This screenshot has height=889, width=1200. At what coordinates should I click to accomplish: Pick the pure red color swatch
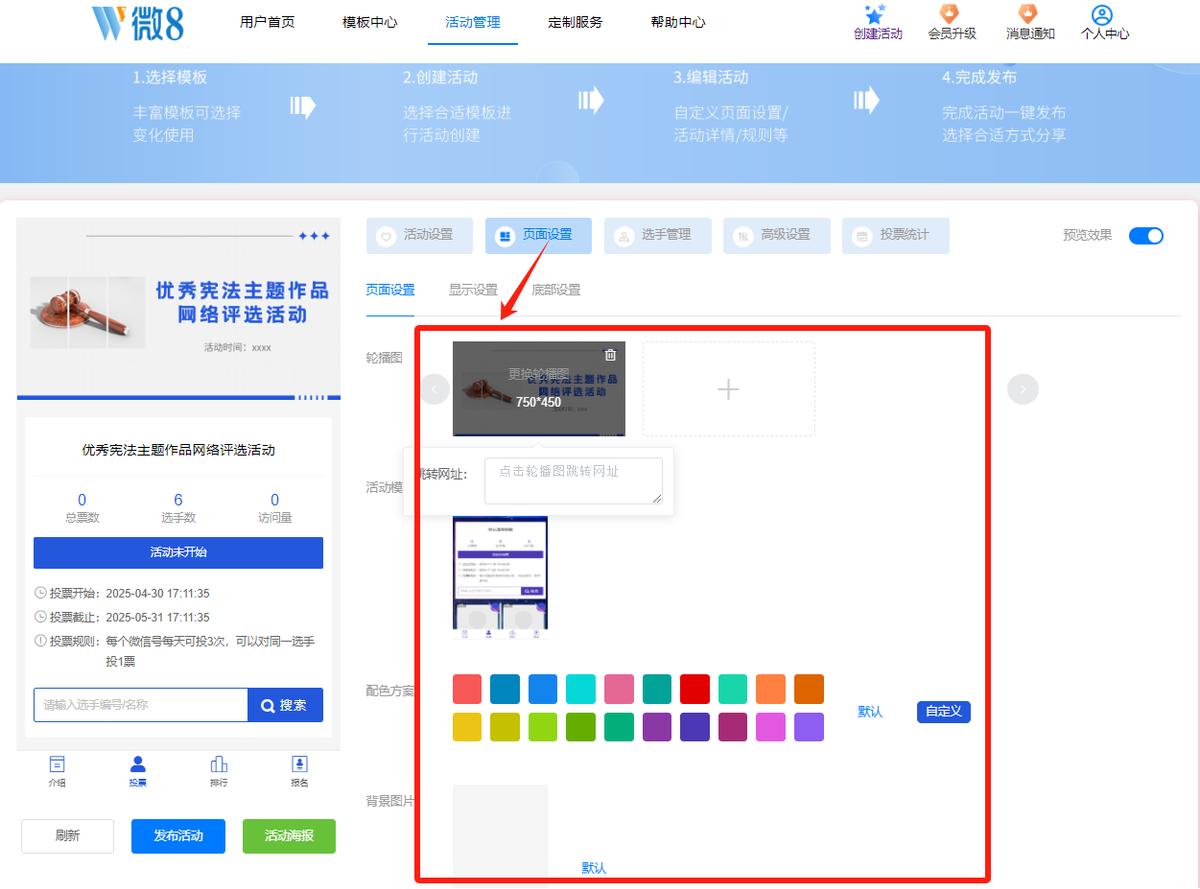pos(695,689)
